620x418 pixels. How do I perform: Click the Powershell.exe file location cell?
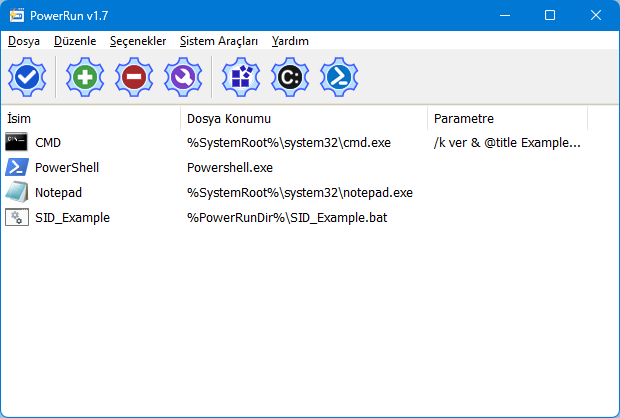(230, 168)
